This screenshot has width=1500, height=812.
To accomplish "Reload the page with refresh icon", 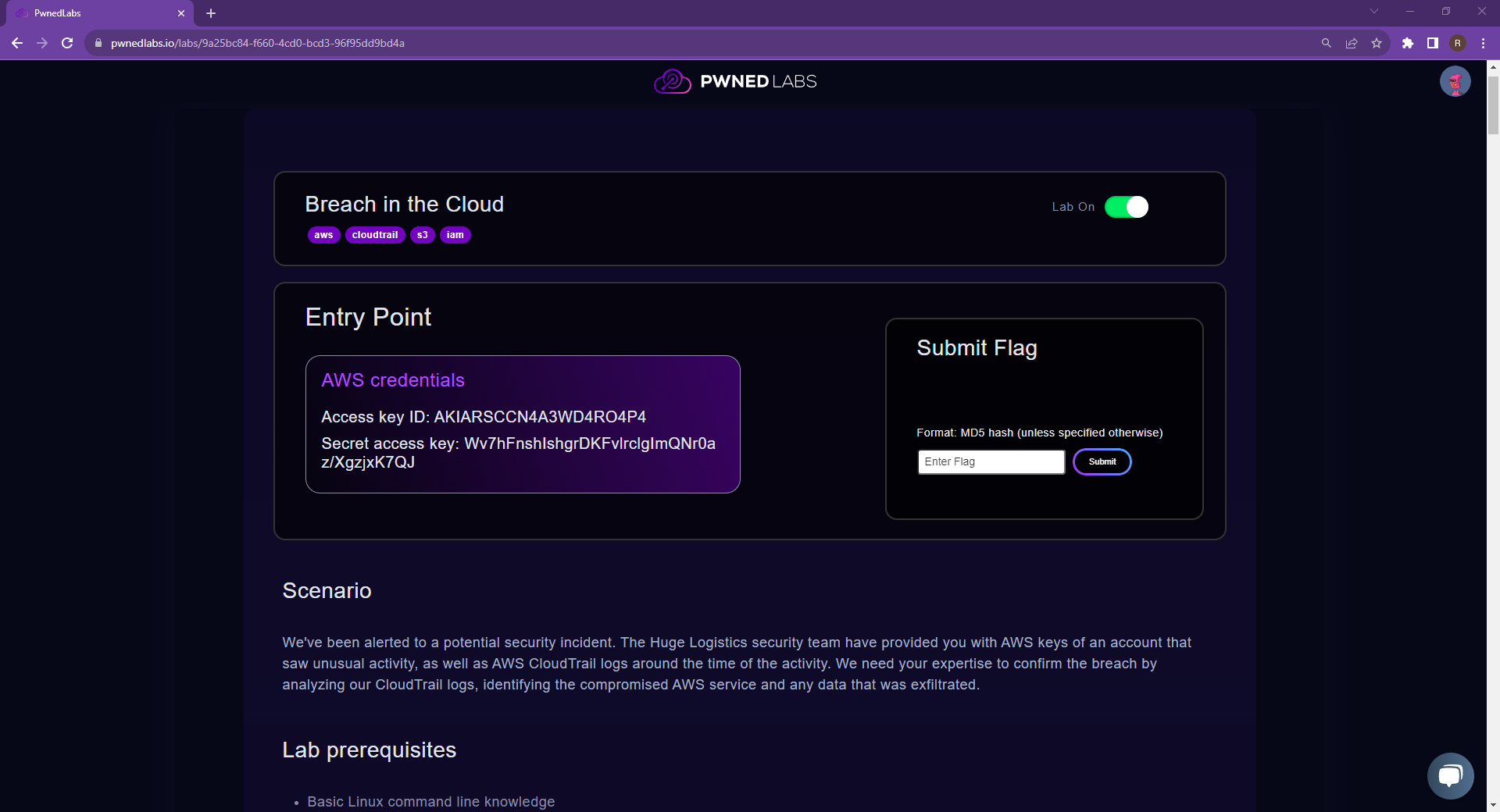I will (x=67, y=43).
